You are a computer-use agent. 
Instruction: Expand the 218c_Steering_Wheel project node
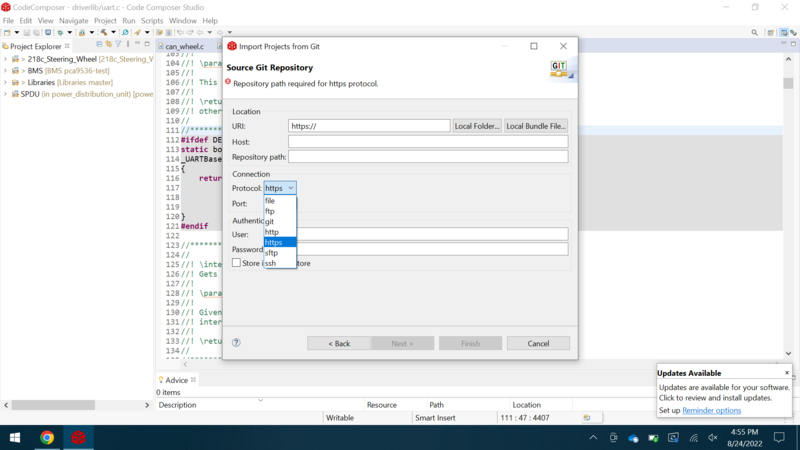(6, 59)
